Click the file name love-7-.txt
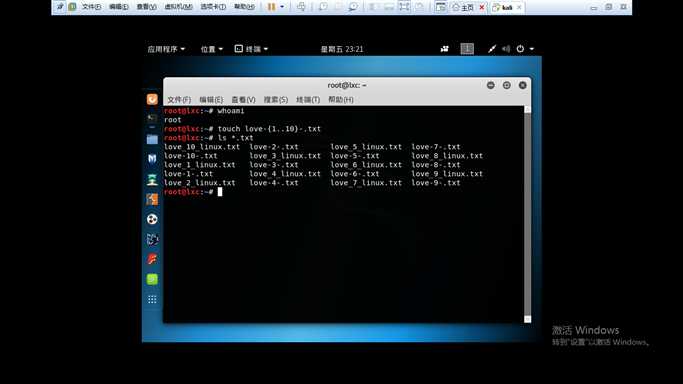This screenshot has width=683, height=384. click(436, 147)
